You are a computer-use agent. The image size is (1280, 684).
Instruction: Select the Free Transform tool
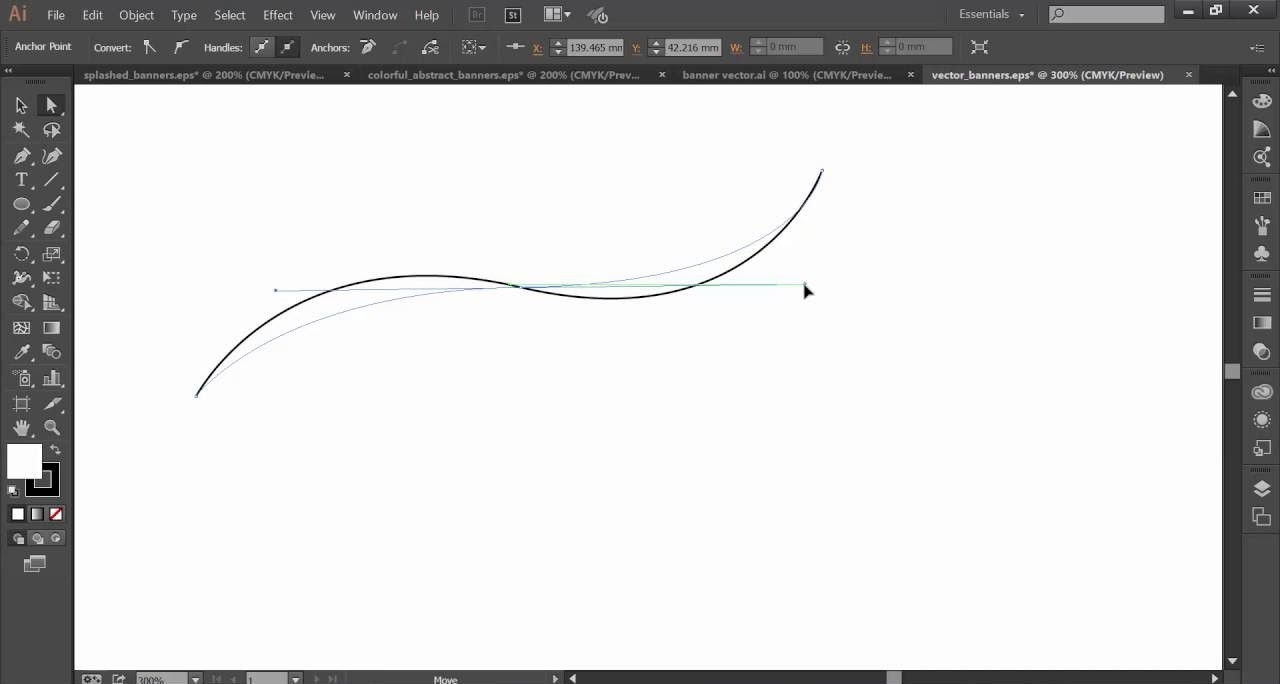(x=52, y=278)
